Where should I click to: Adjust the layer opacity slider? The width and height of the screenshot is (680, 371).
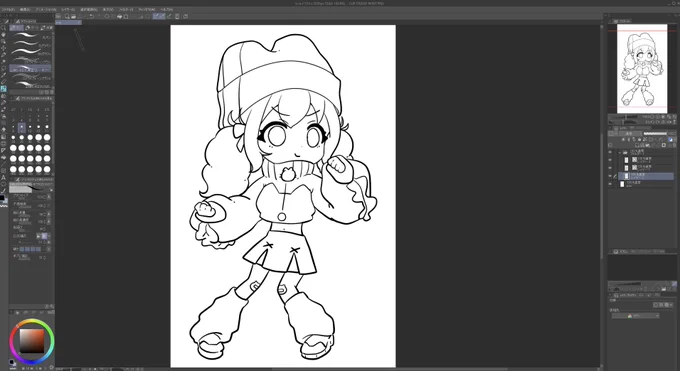655,134
